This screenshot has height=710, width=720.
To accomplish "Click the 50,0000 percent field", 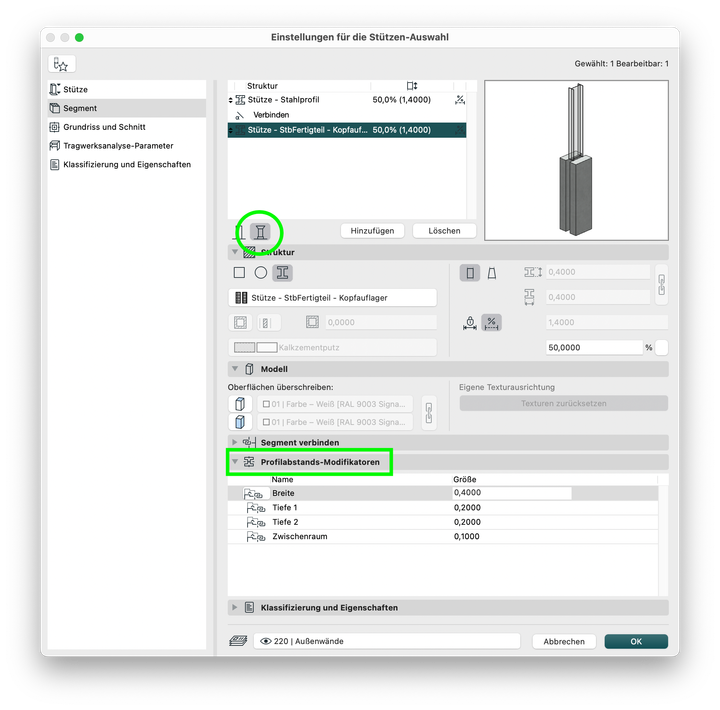I will point(594,348).
